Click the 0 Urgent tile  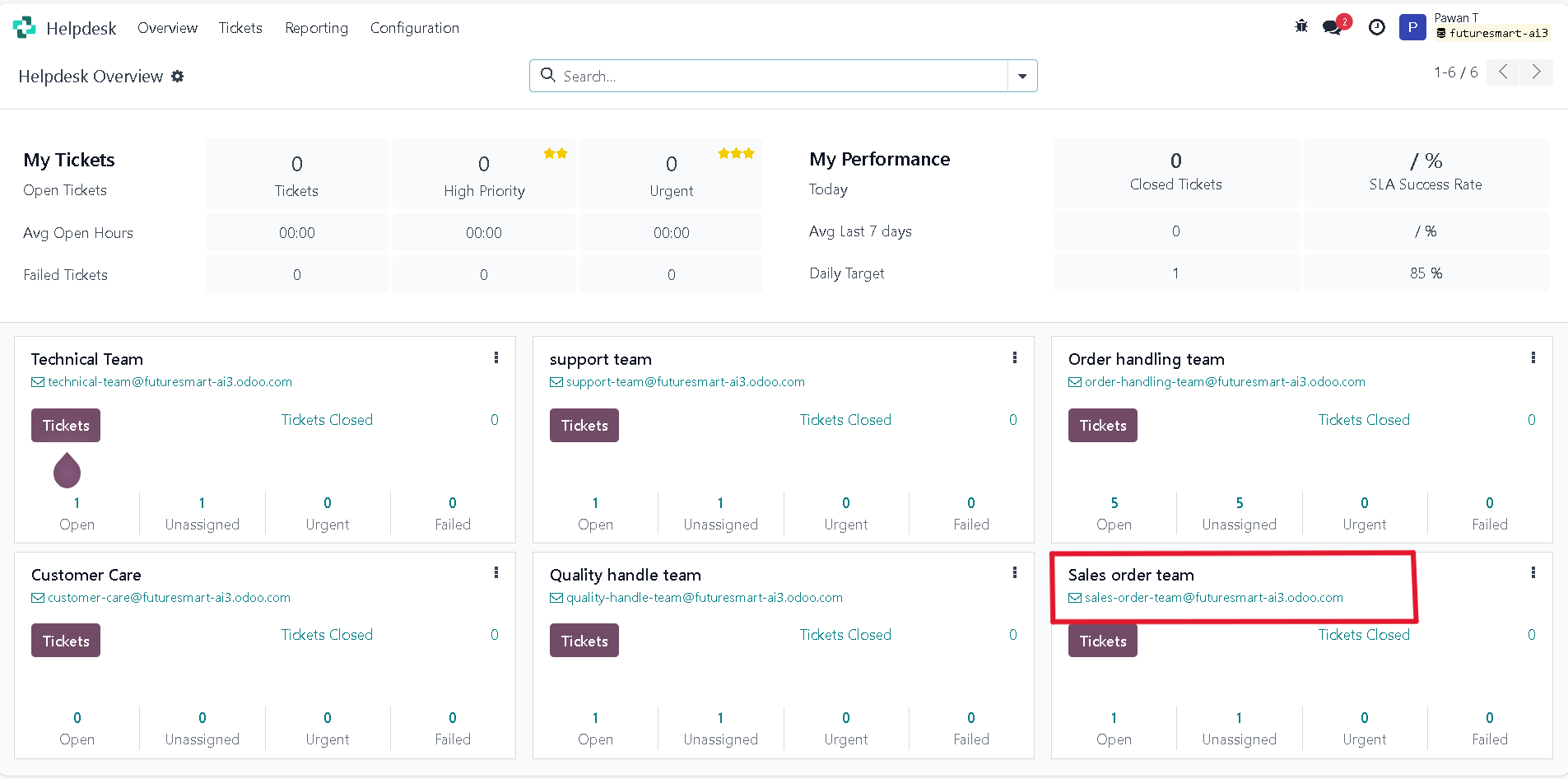pos(671,174)
